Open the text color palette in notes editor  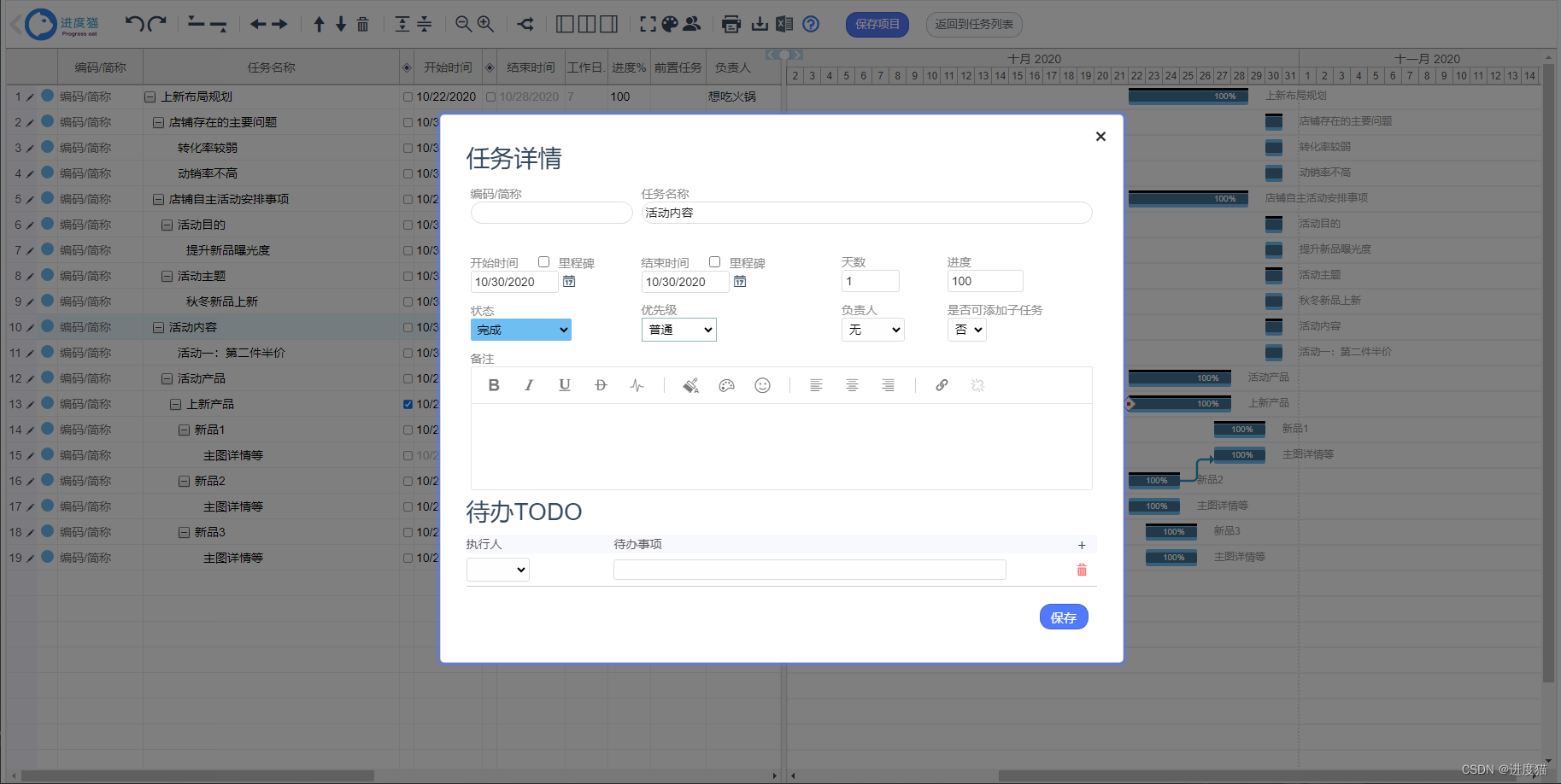[726, 385]
